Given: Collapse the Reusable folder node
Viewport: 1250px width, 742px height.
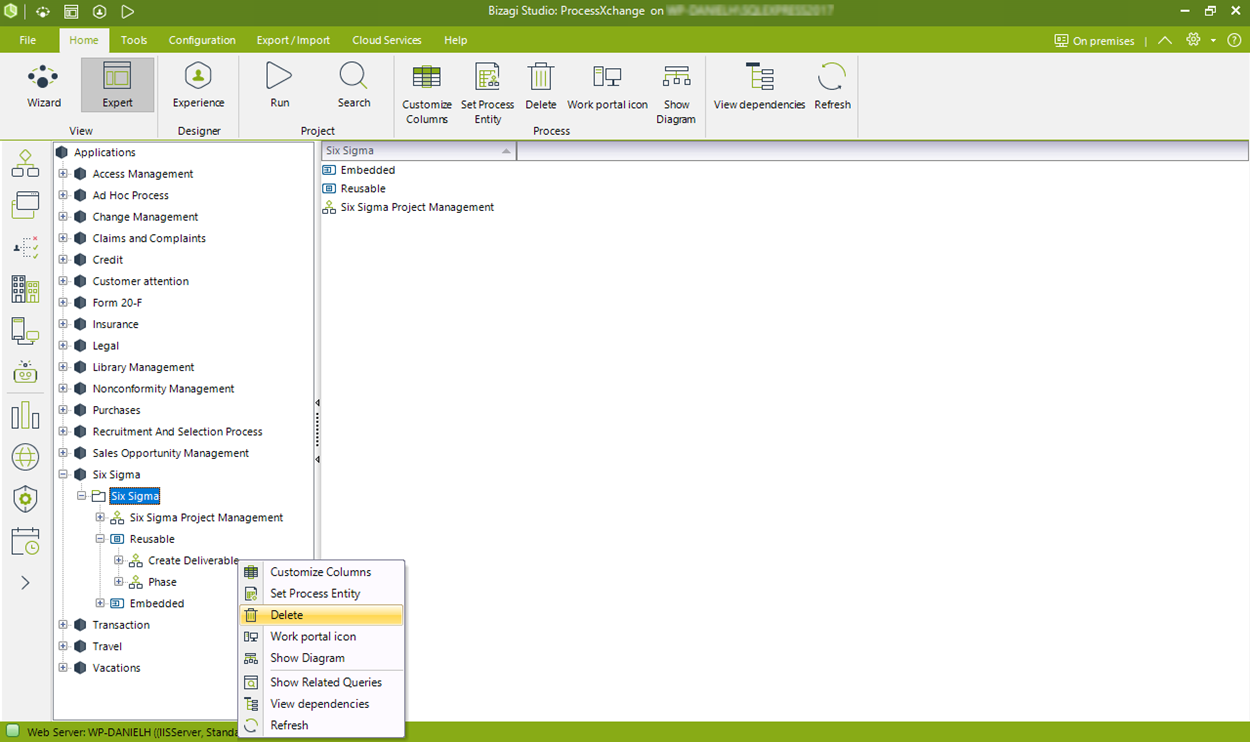Looking at the screenshot, I should [x=100, y=539].
